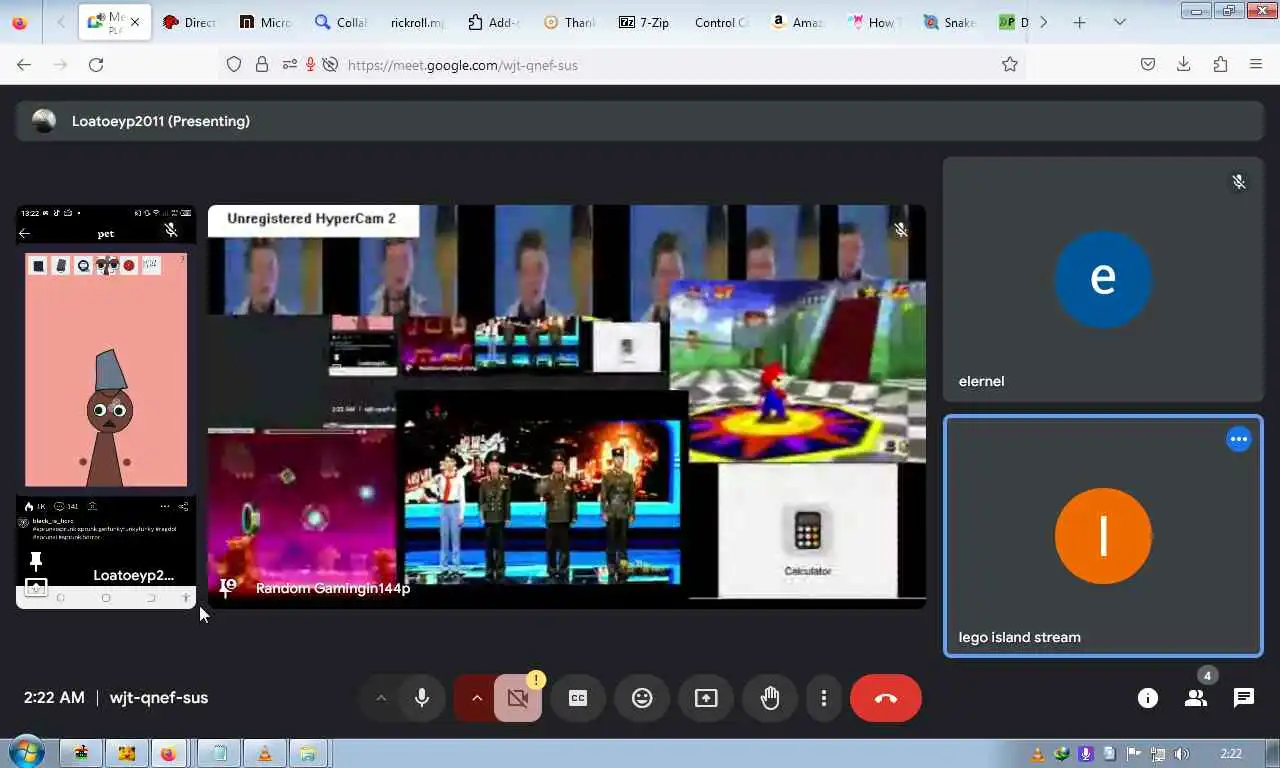Open the Pocket save icon

click(x=1148, y=64)
